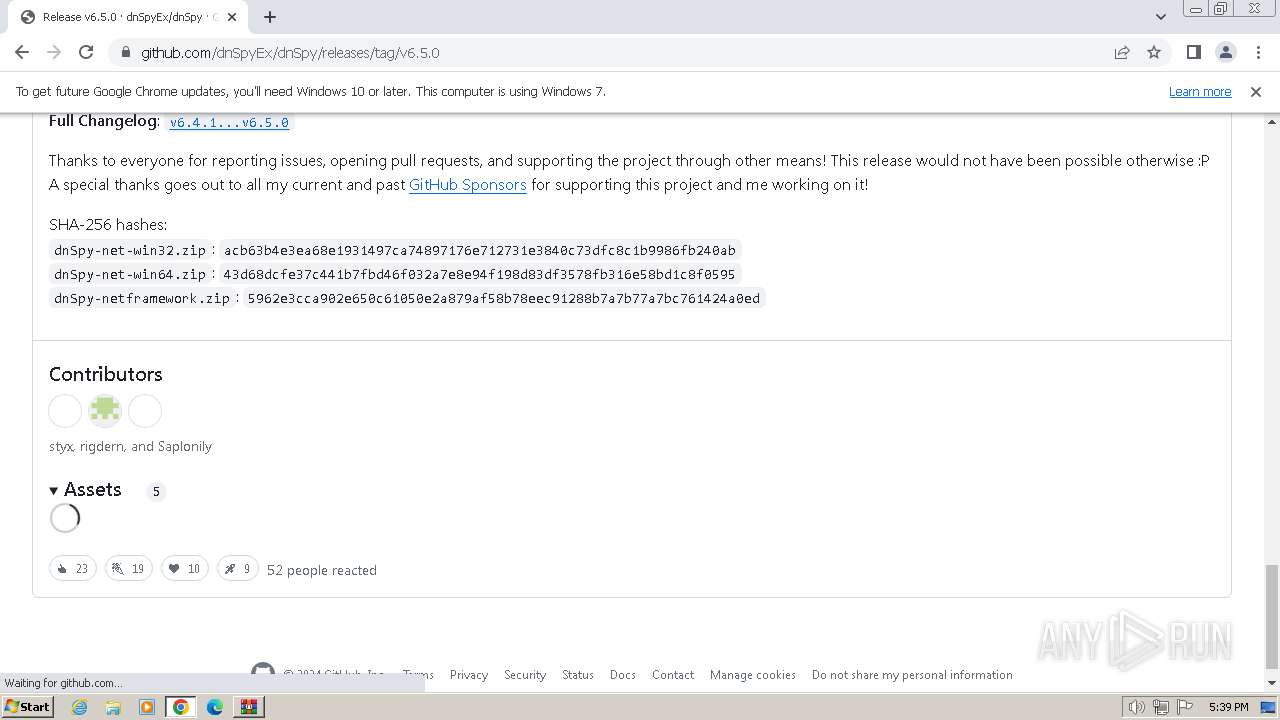1280x720 pixels.
Task: Toggle the hooray reaction showing 19
Action: (x=129, y=569)
